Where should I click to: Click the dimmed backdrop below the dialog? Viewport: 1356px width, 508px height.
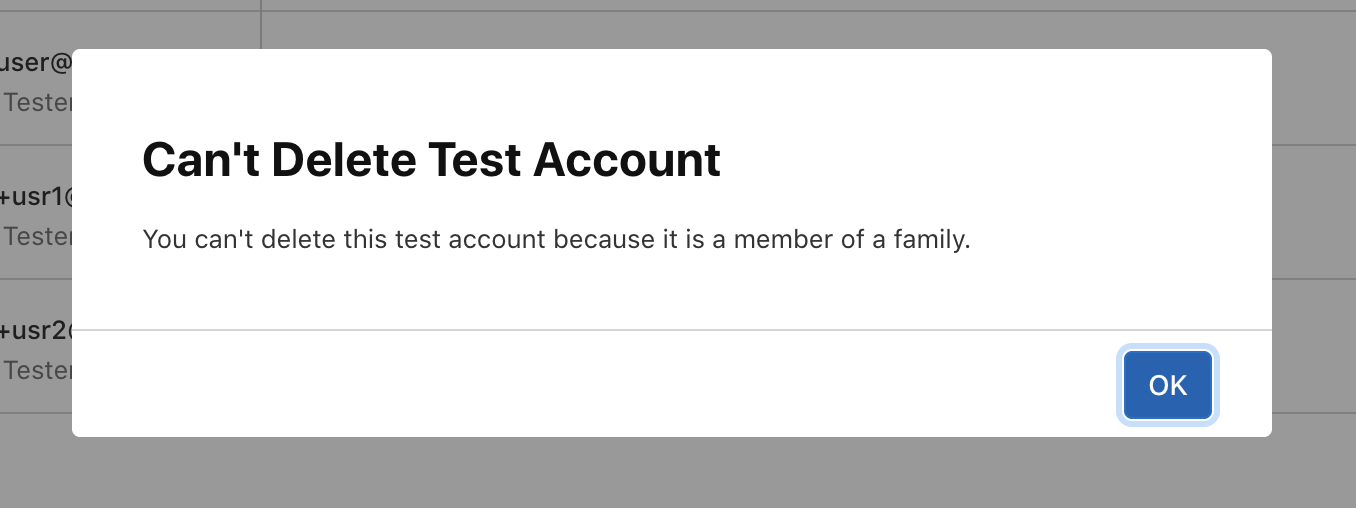678,474
